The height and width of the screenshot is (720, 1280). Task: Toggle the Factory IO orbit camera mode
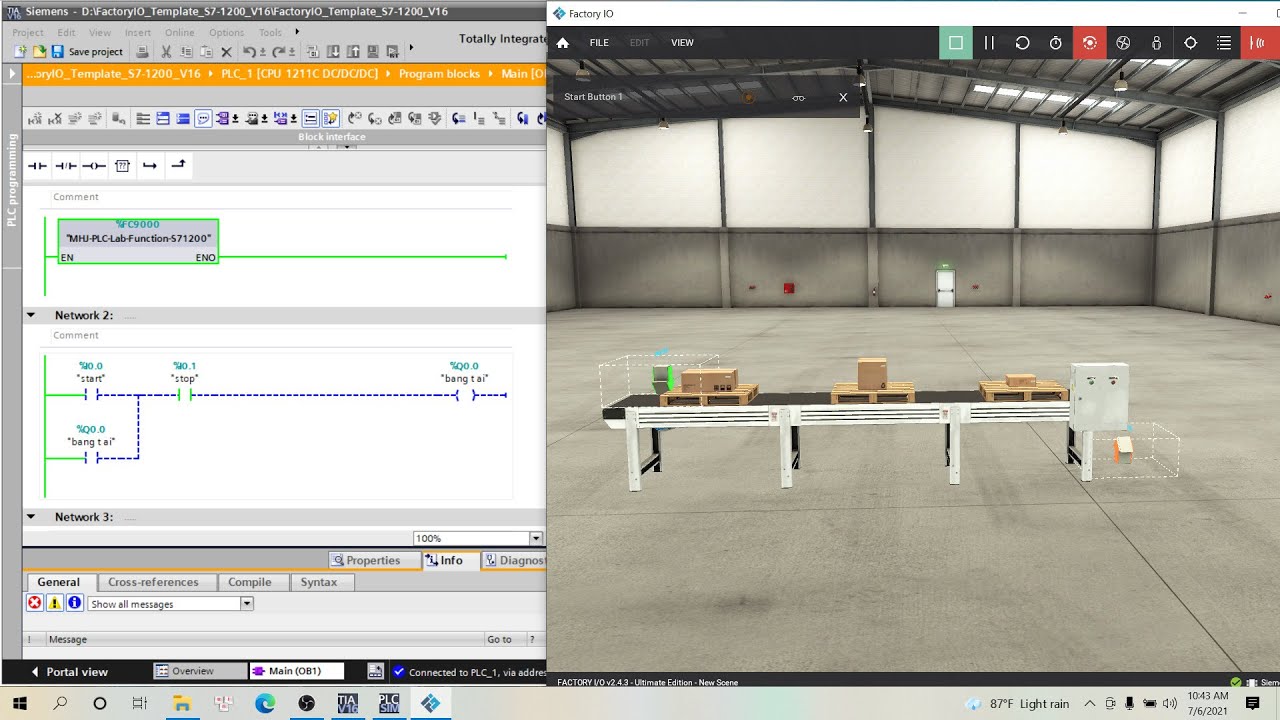coord(1089,43)
